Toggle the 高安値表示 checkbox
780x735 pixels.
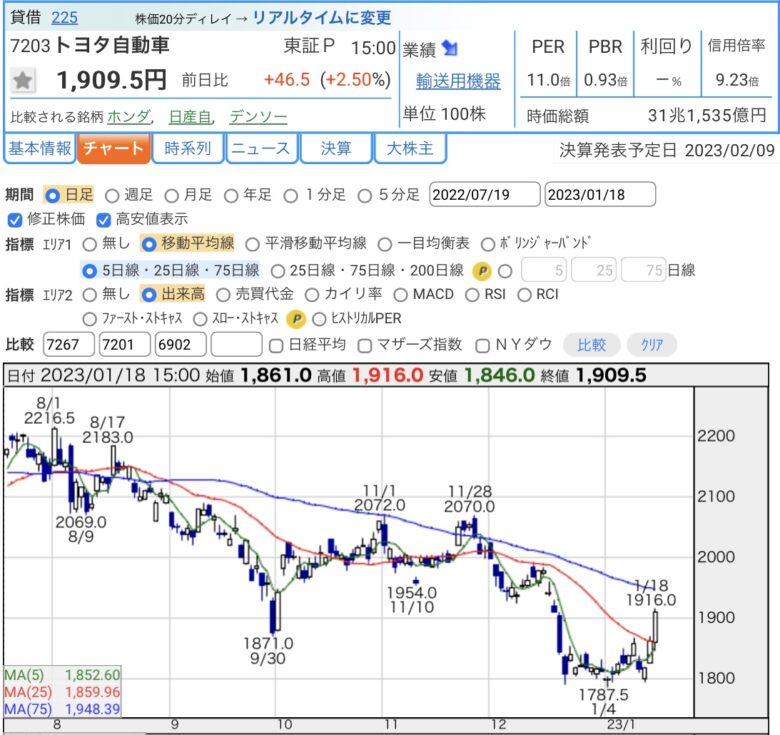click(103, 219)
